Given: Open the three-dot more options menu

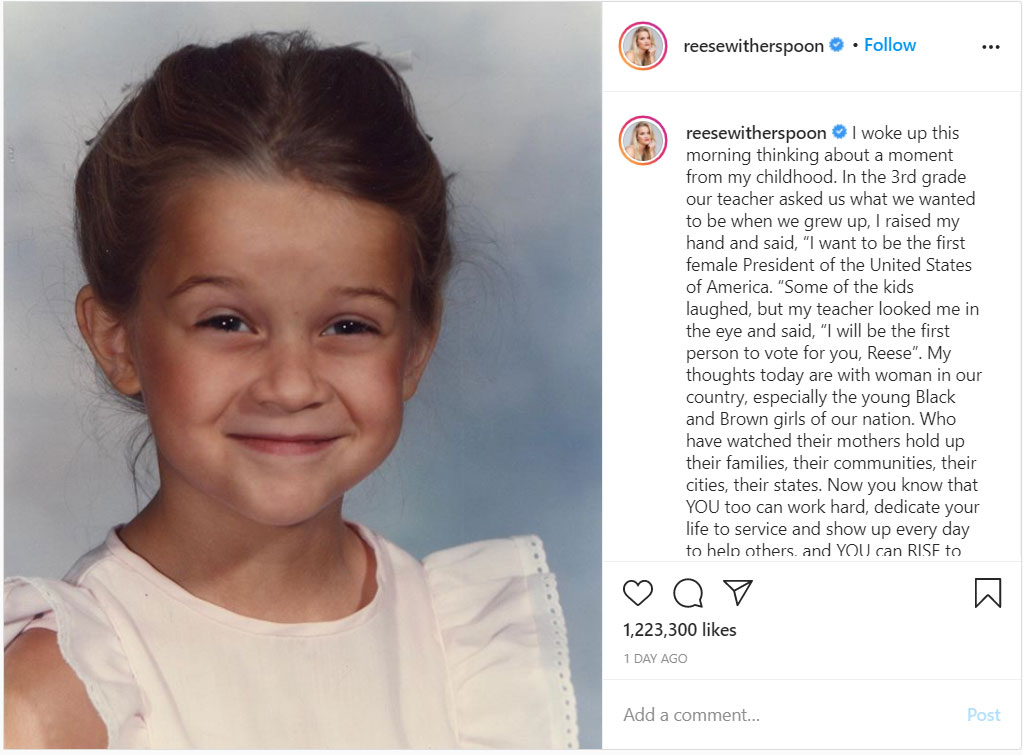Looking at the screenshot, I should [x=990, y=47].
